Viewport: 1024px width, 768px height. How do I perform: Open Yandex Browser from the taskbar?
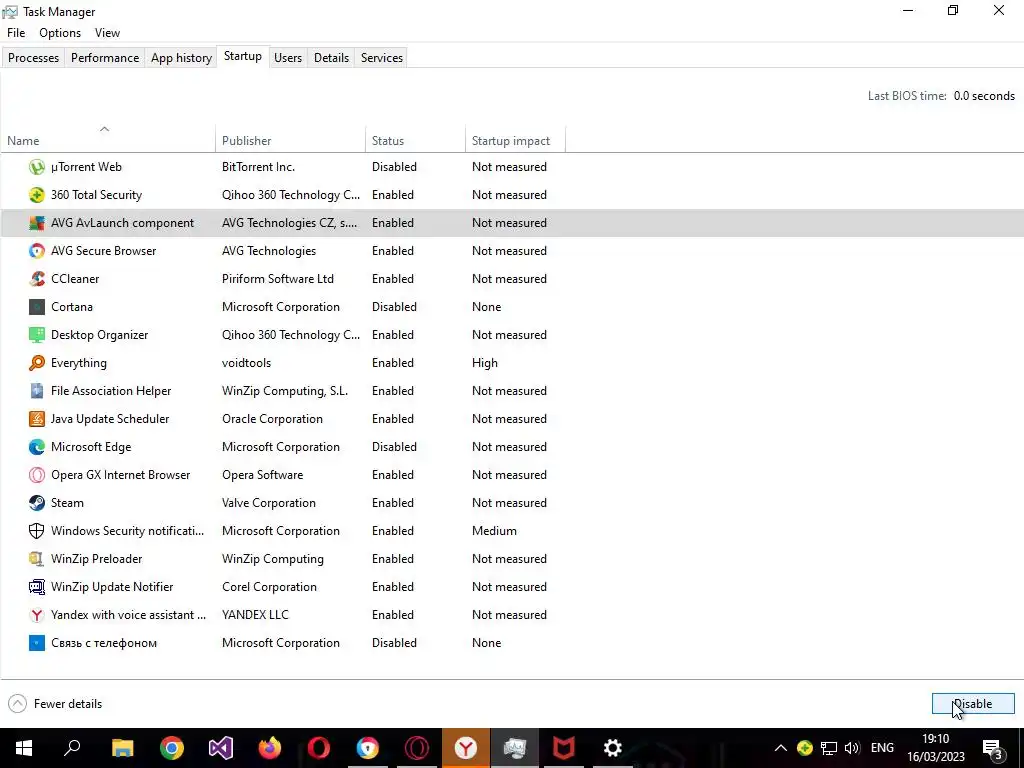466,748
